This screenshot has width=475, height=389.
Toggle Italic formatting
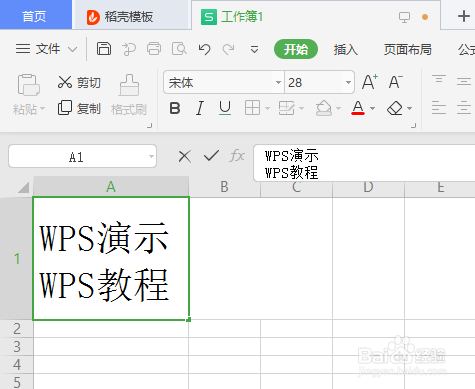tap(200, 108)
